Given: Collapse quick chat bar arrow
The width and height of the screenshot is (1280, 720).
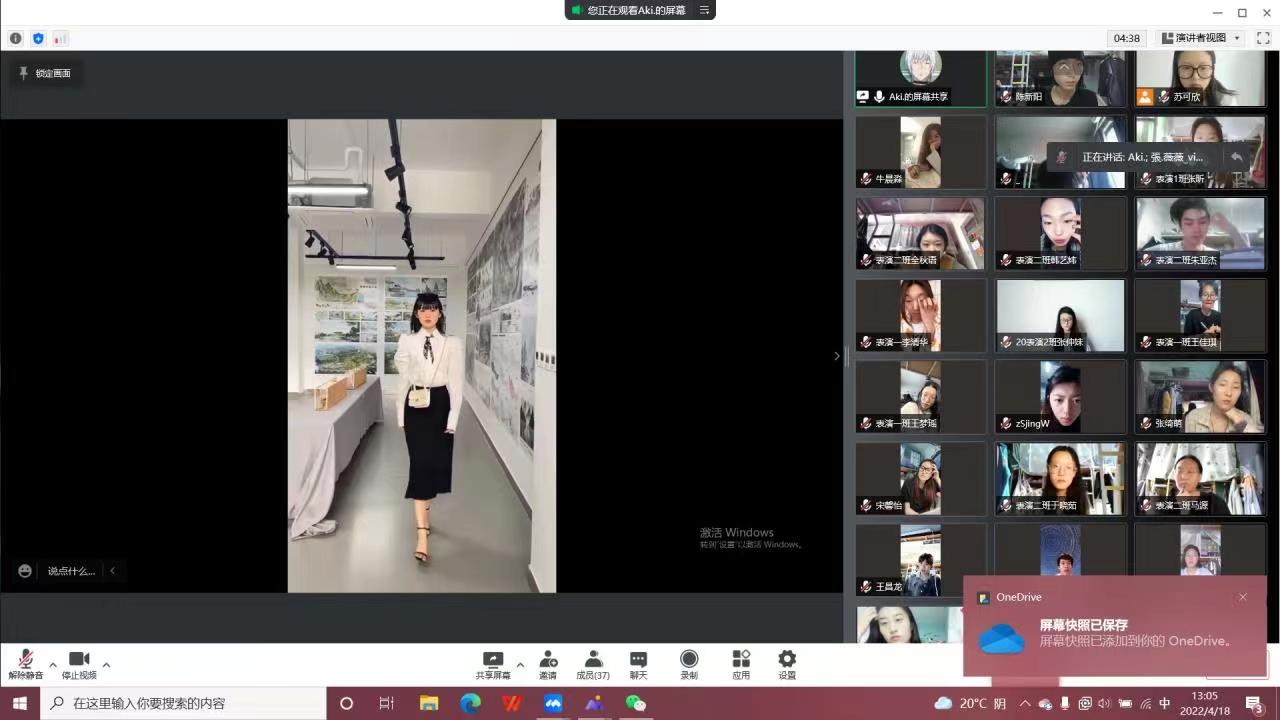Looking at the screenshot, I should pyautogui.click(x=112, y=571).
